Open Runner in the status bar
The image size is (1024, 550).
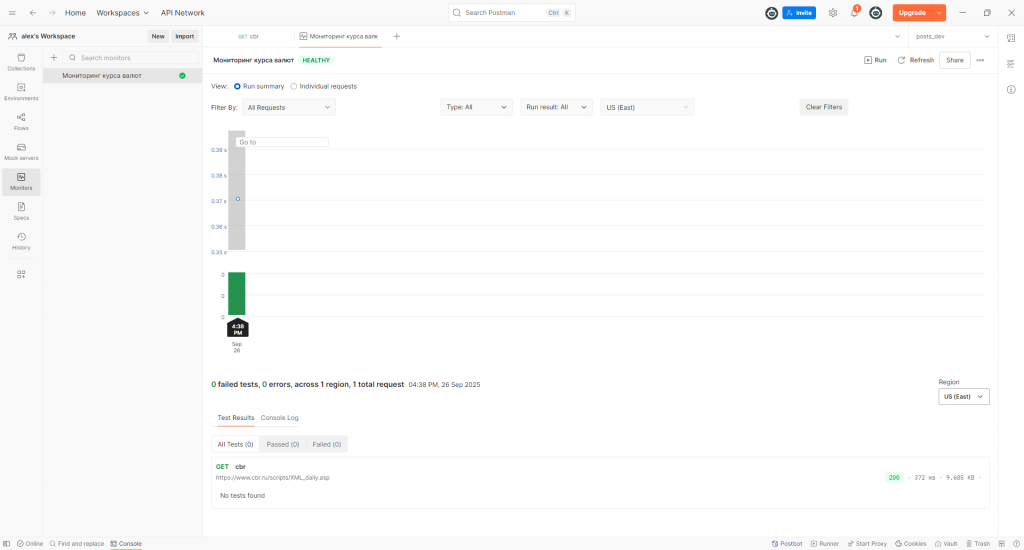[x=825, y=543]
